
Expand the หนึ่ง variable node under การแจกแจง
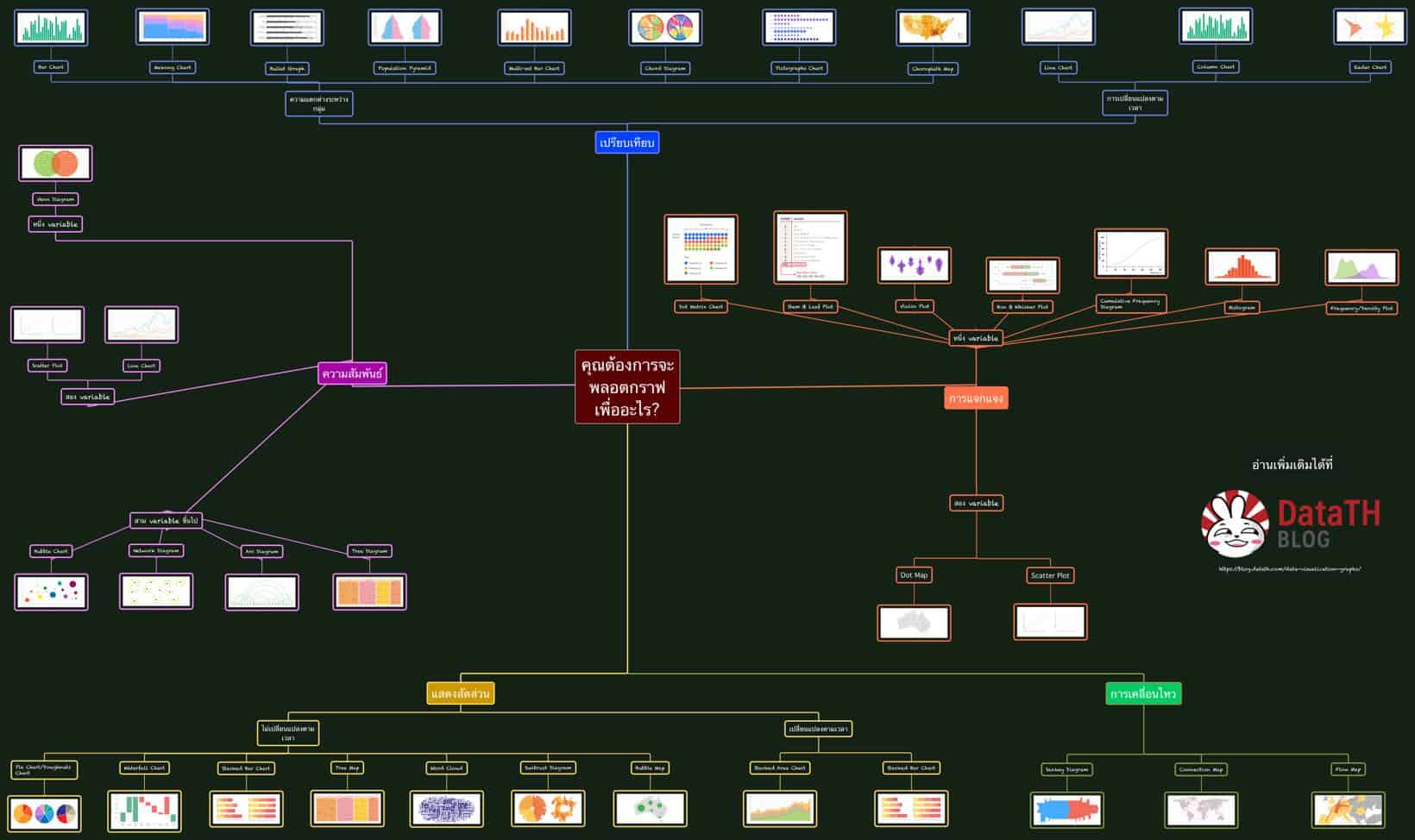pos(976,338)
